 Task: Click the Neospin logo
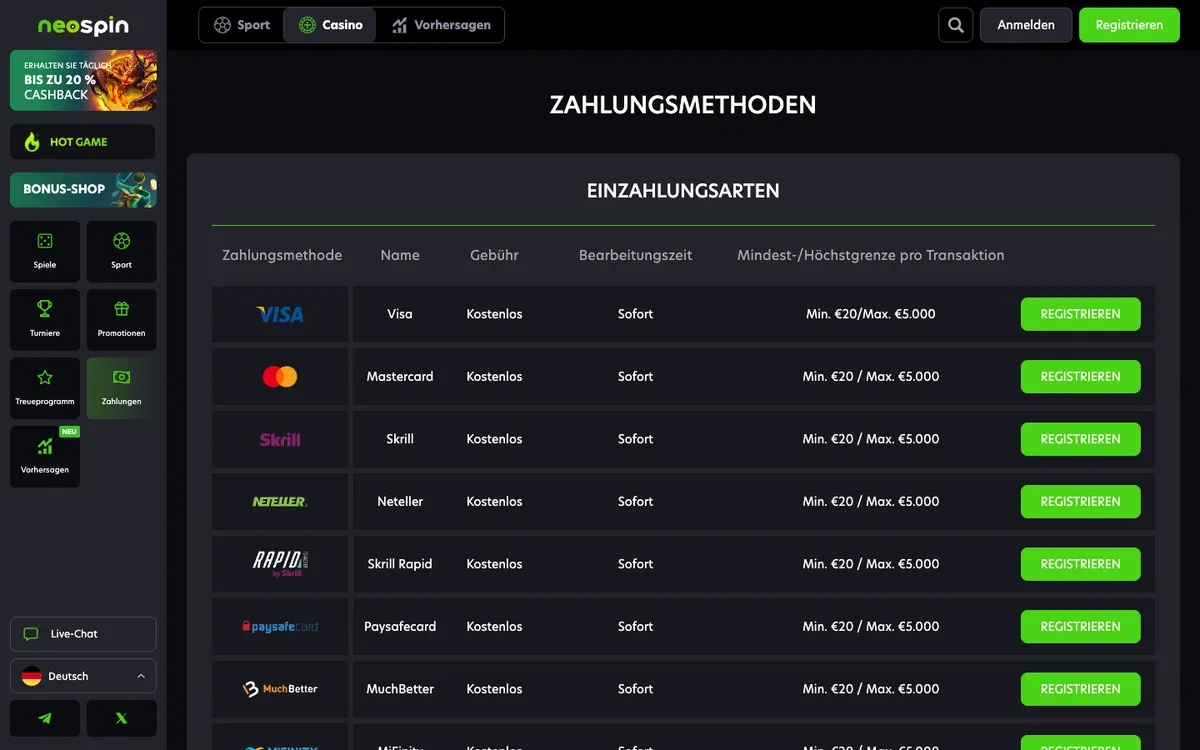83,26
